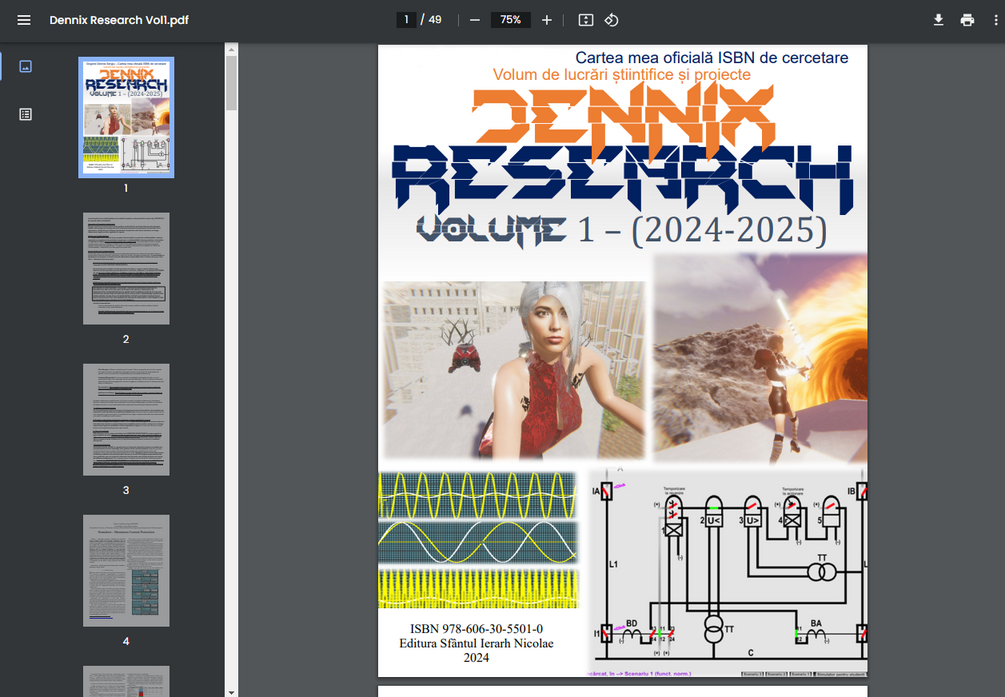Click the 75% zoom level field

[510, 20]
